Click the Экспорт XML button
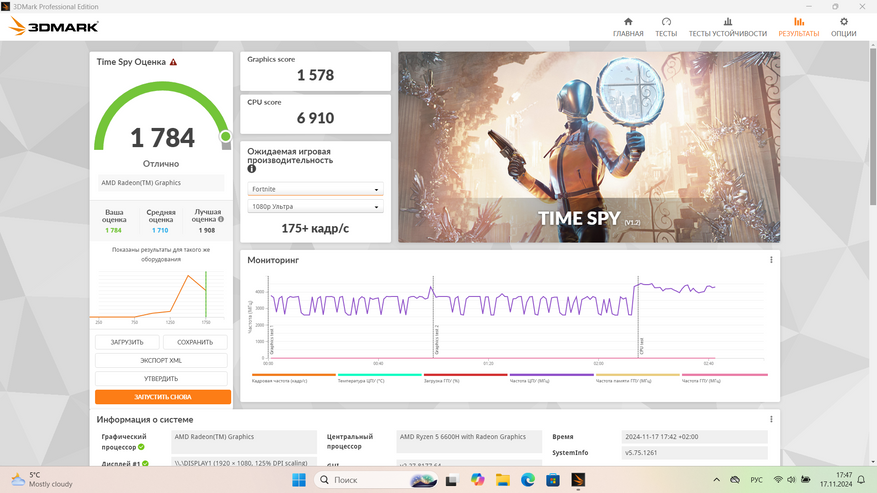 [161, 360]
